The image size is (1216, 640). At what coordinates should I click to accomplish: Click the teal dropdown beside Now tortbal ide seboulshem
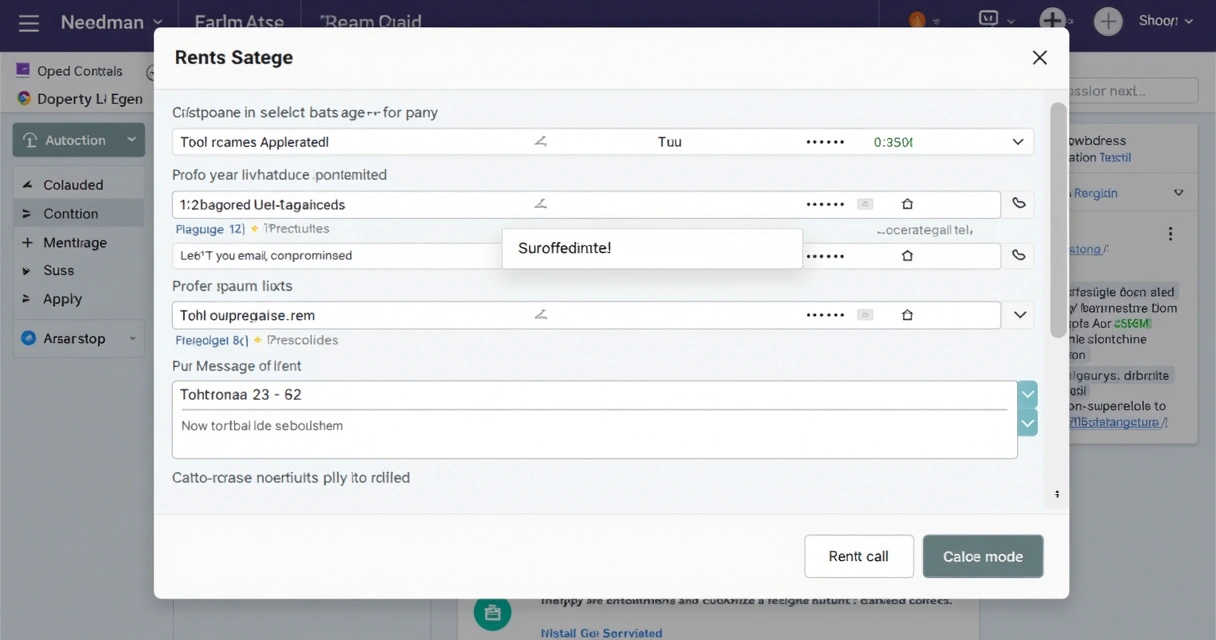pyautogui.click(x=1028, y=423)
